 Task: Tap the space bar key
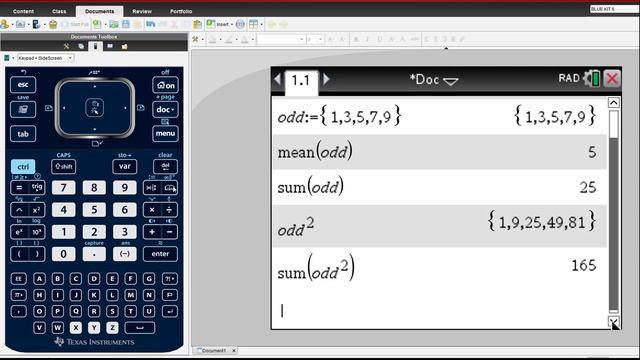pos(140,327)
